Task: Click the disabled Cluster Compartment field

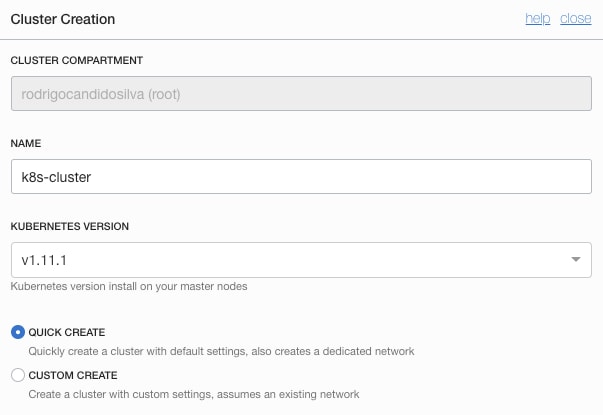Action: click(300, 95)
